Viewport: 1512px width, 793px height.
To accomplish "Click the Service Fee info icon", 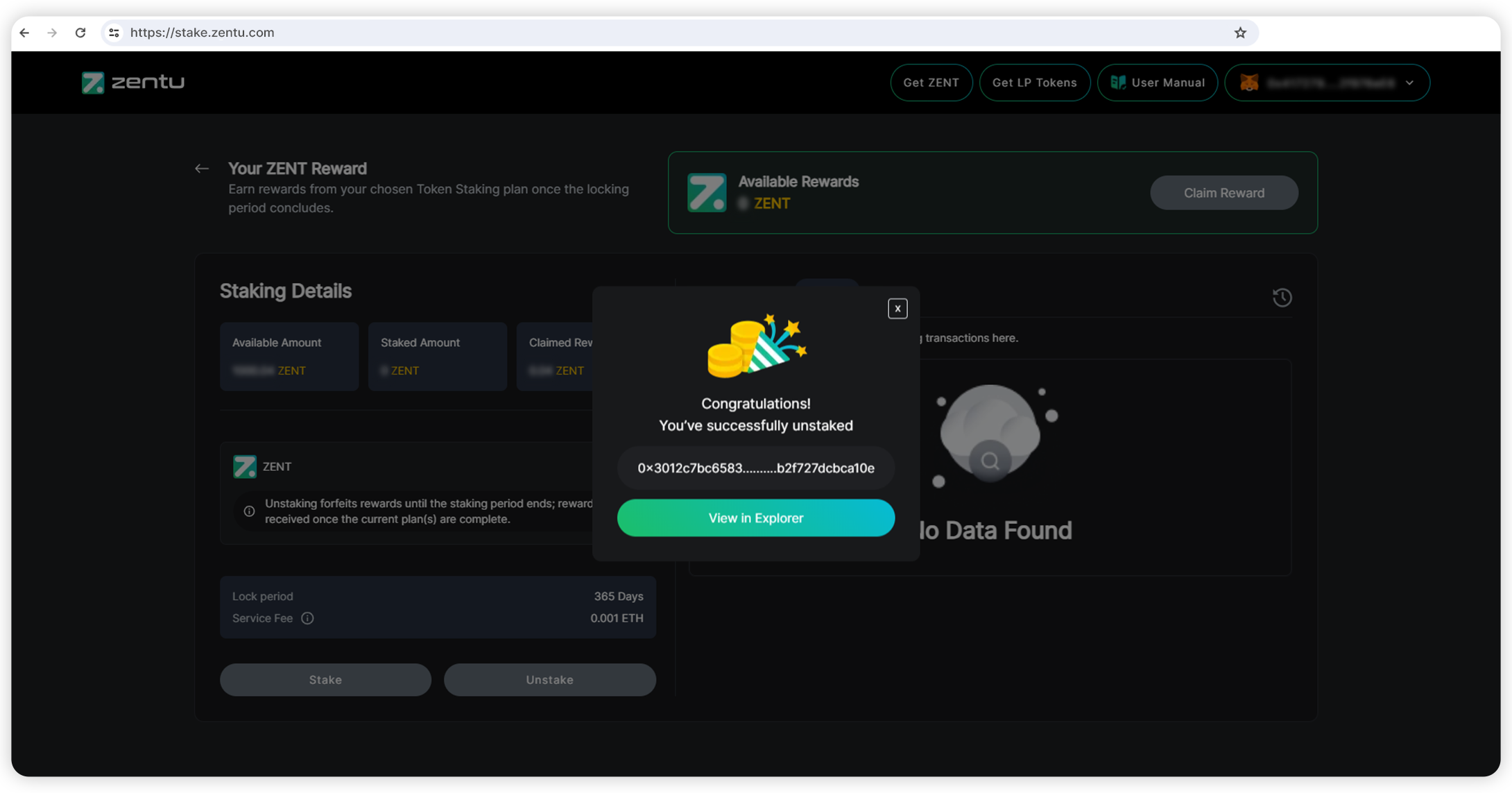I will point(307,618).
